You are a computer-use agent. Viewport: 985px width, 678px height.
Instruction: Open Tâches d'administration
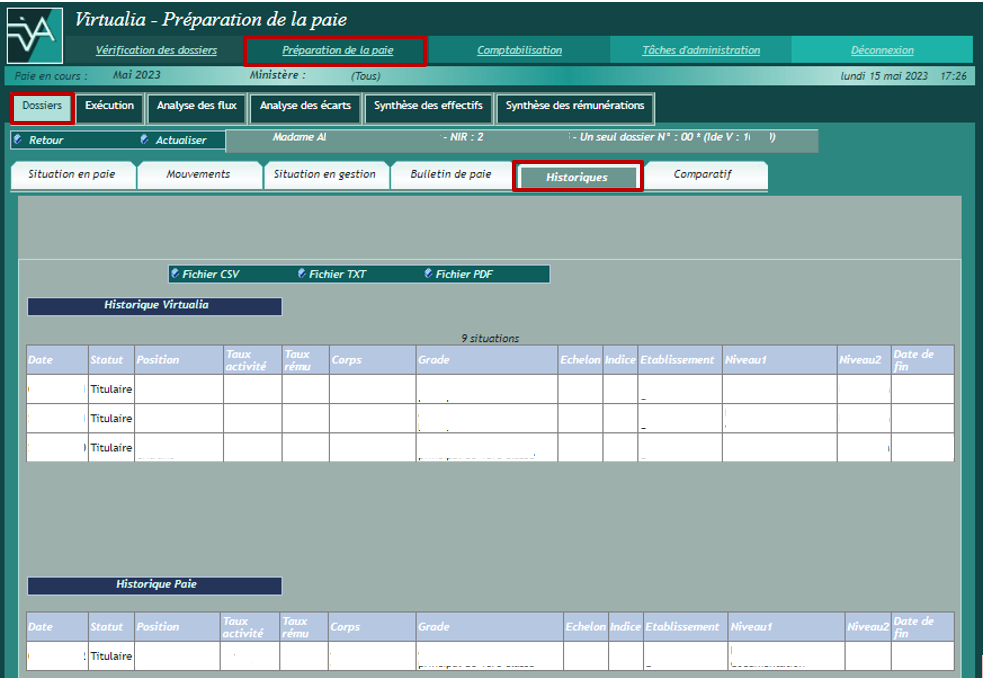[x=700, y=50]
